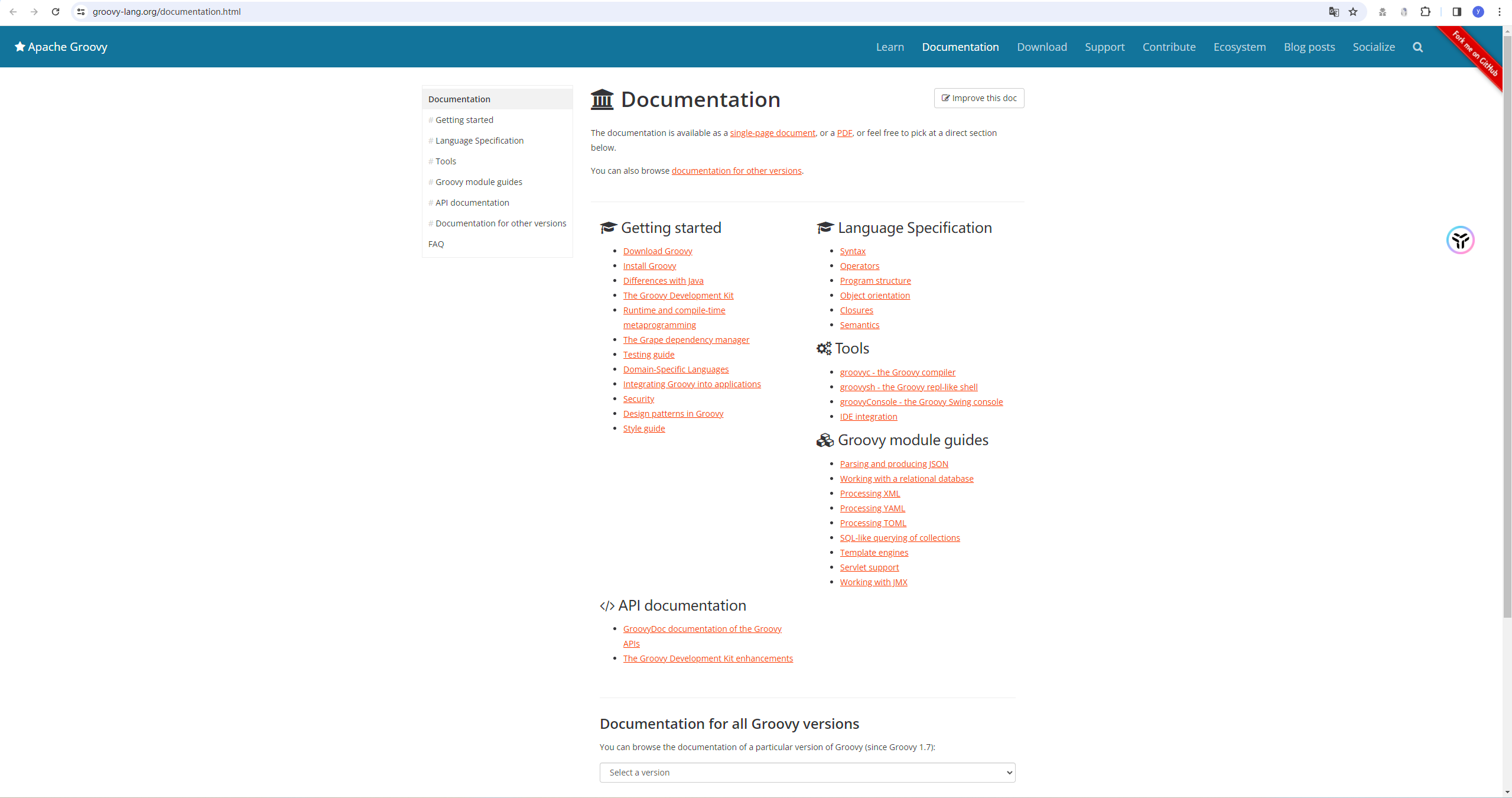1512x798 pixels.
Task: Open Template engines link
Action: point(874,553)
